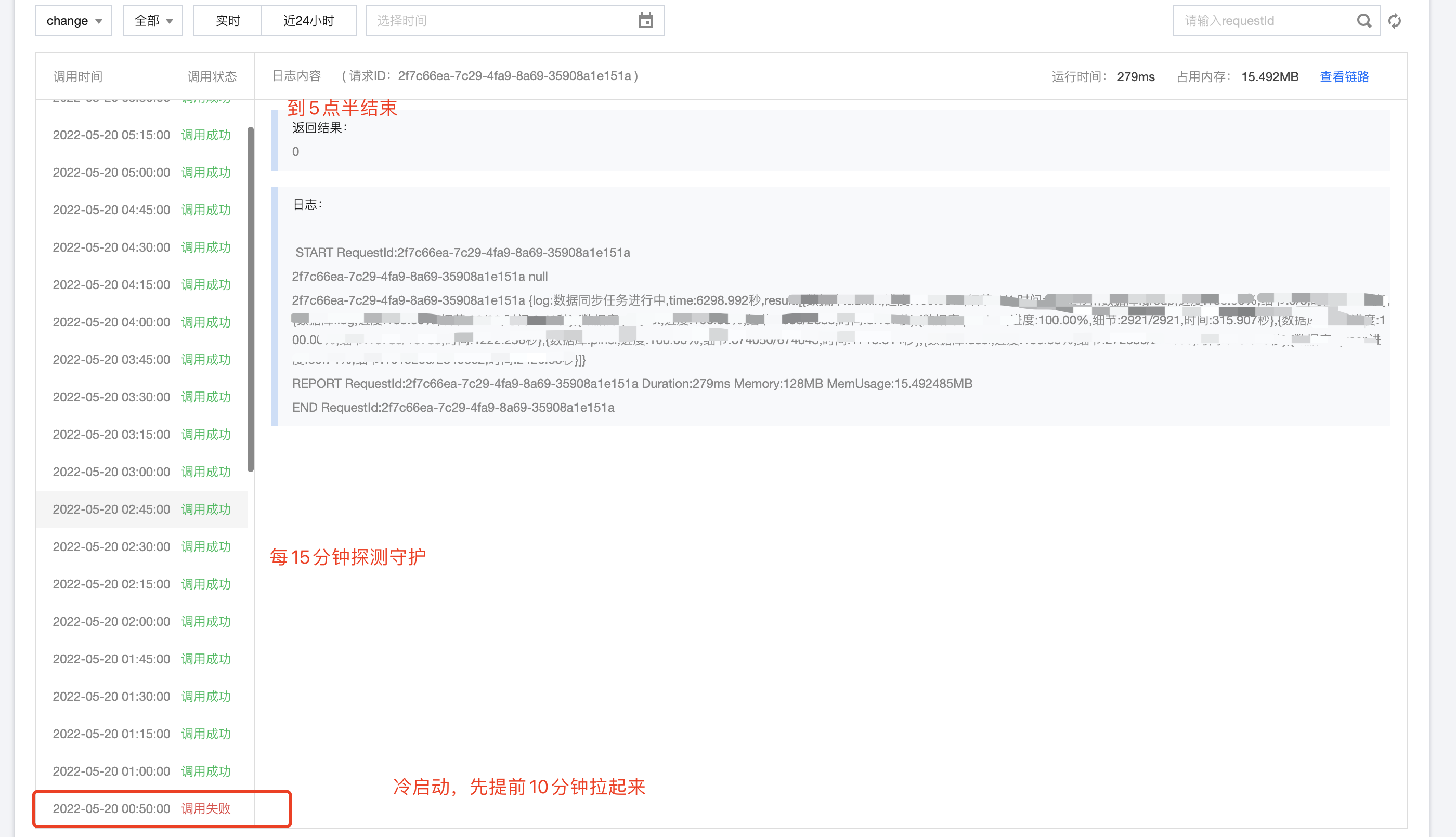Select the 近24小时 time range
The height and width of the screenshot is (837, 1456).
pyautogui.click(x=309, y=21)
